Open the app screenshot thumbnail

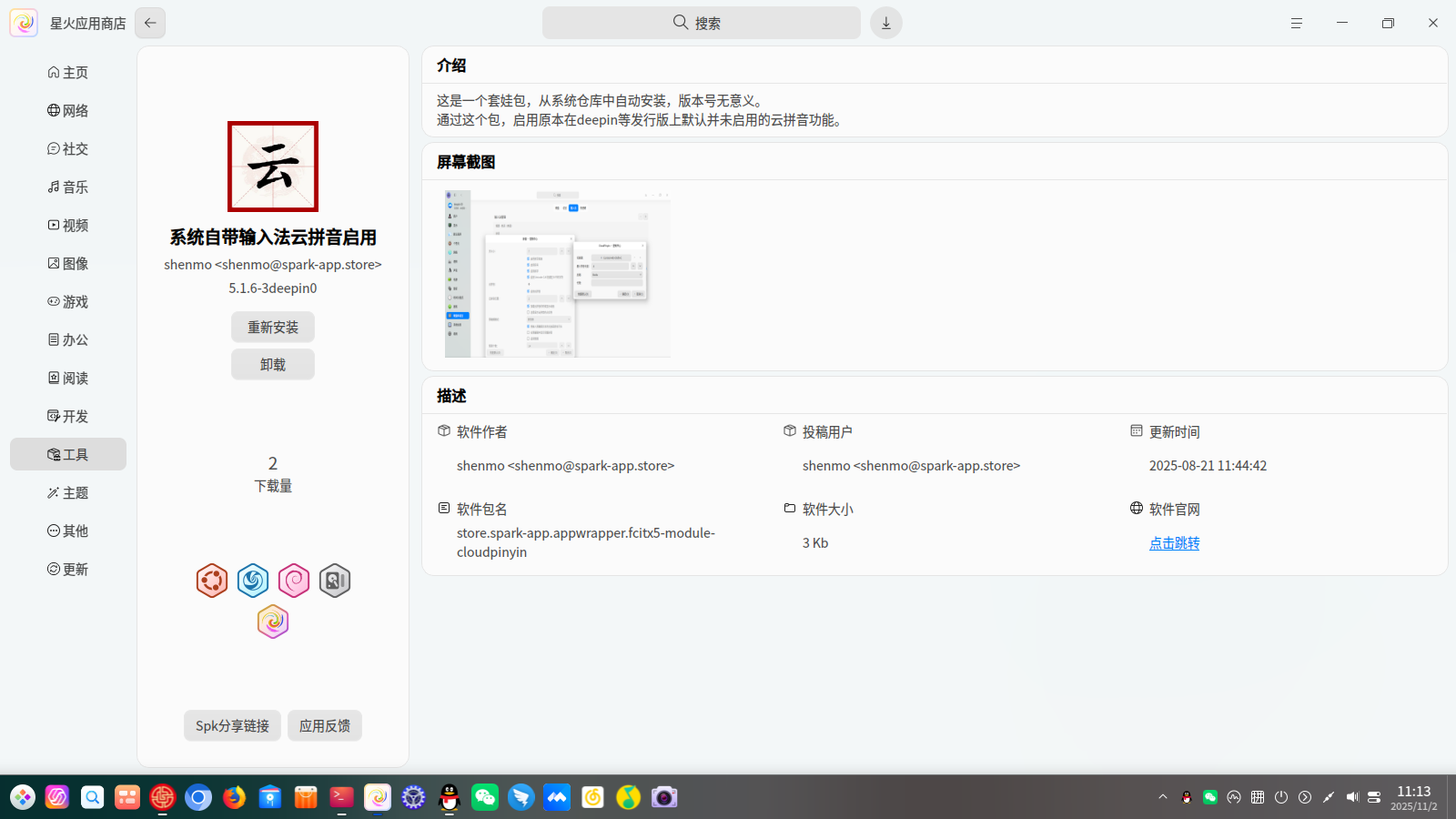coord(558,274)
